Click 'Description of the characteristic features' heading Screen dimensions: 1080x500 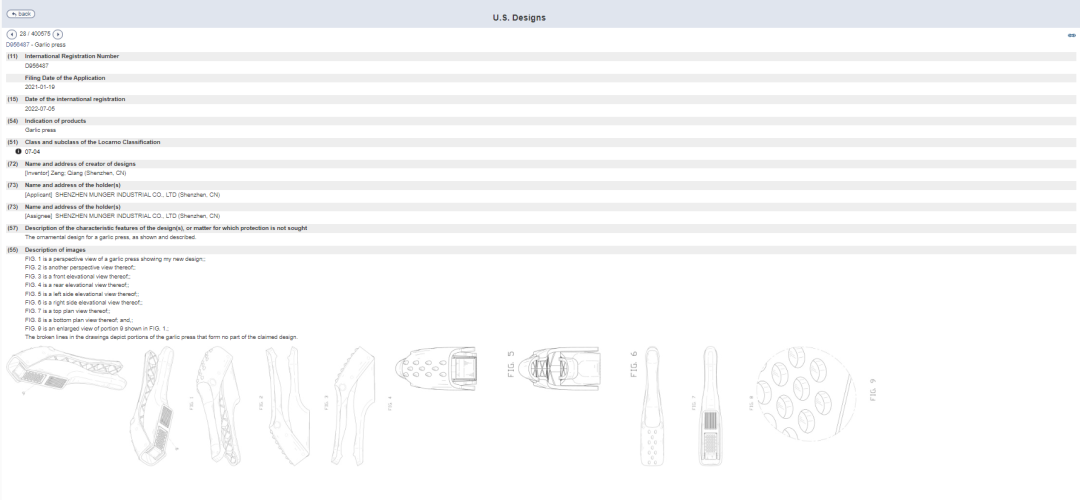[166, 228]
